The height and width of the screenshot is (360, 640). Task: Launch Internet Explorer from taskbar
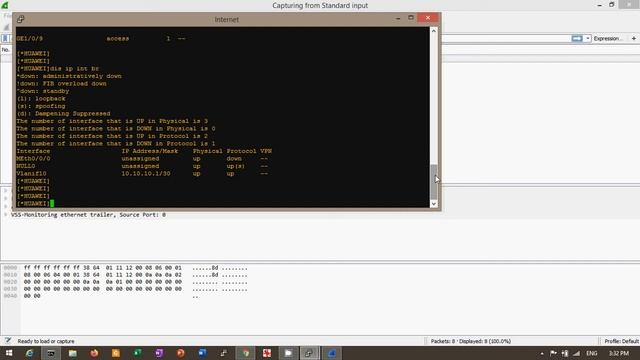pyautogui.click(x=29, y=353)
